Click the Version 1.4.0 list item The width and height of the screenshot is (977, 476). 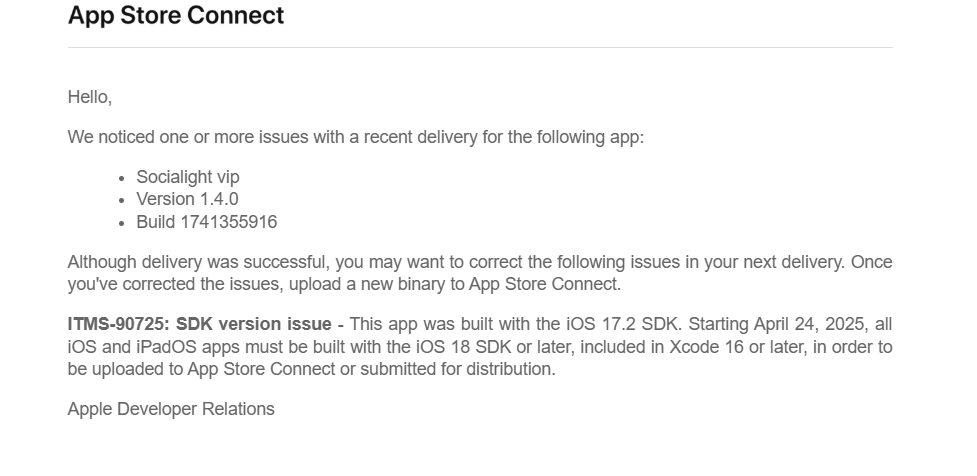[187, 199]
